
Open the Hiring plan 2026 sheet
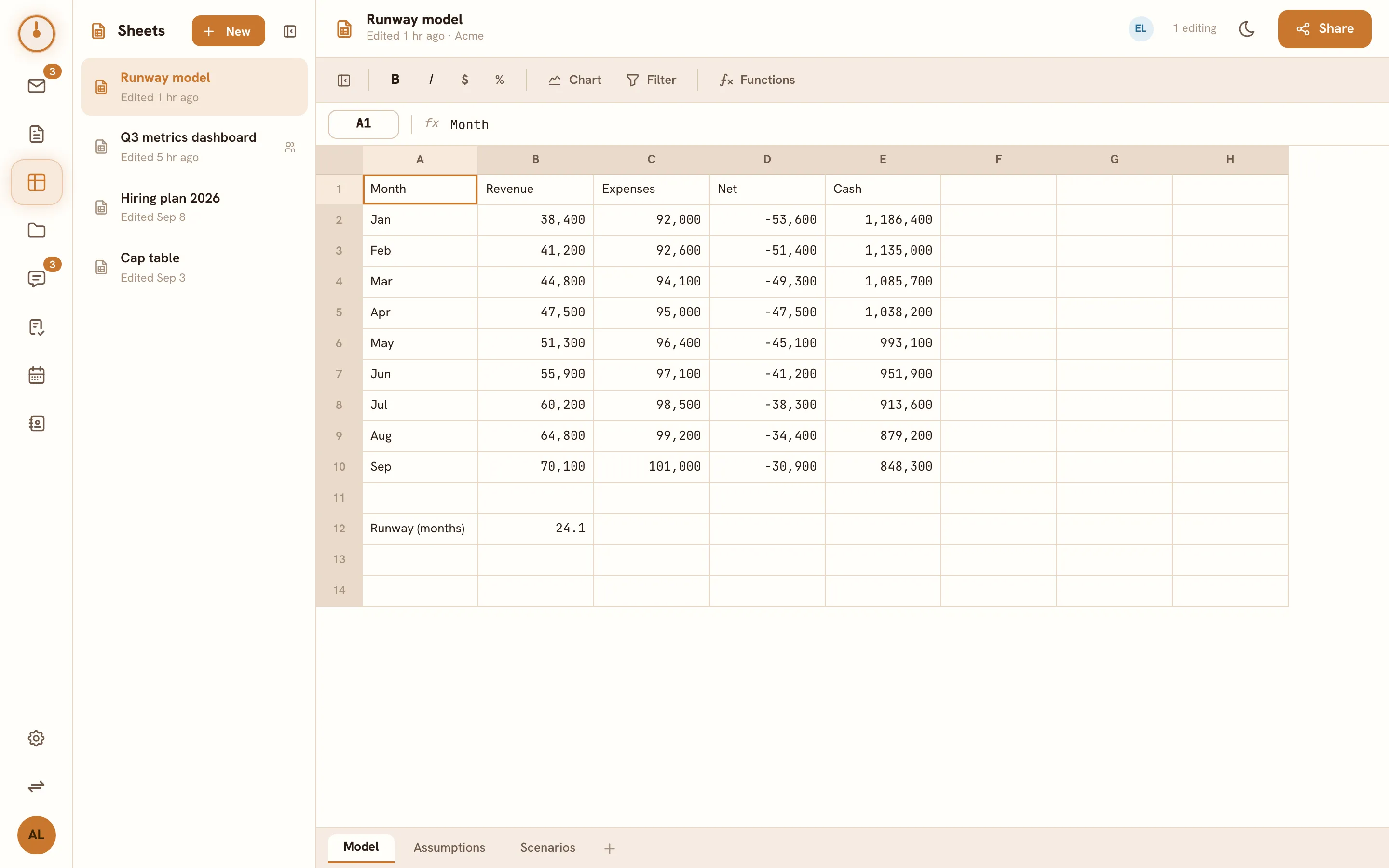click(194, 207)
